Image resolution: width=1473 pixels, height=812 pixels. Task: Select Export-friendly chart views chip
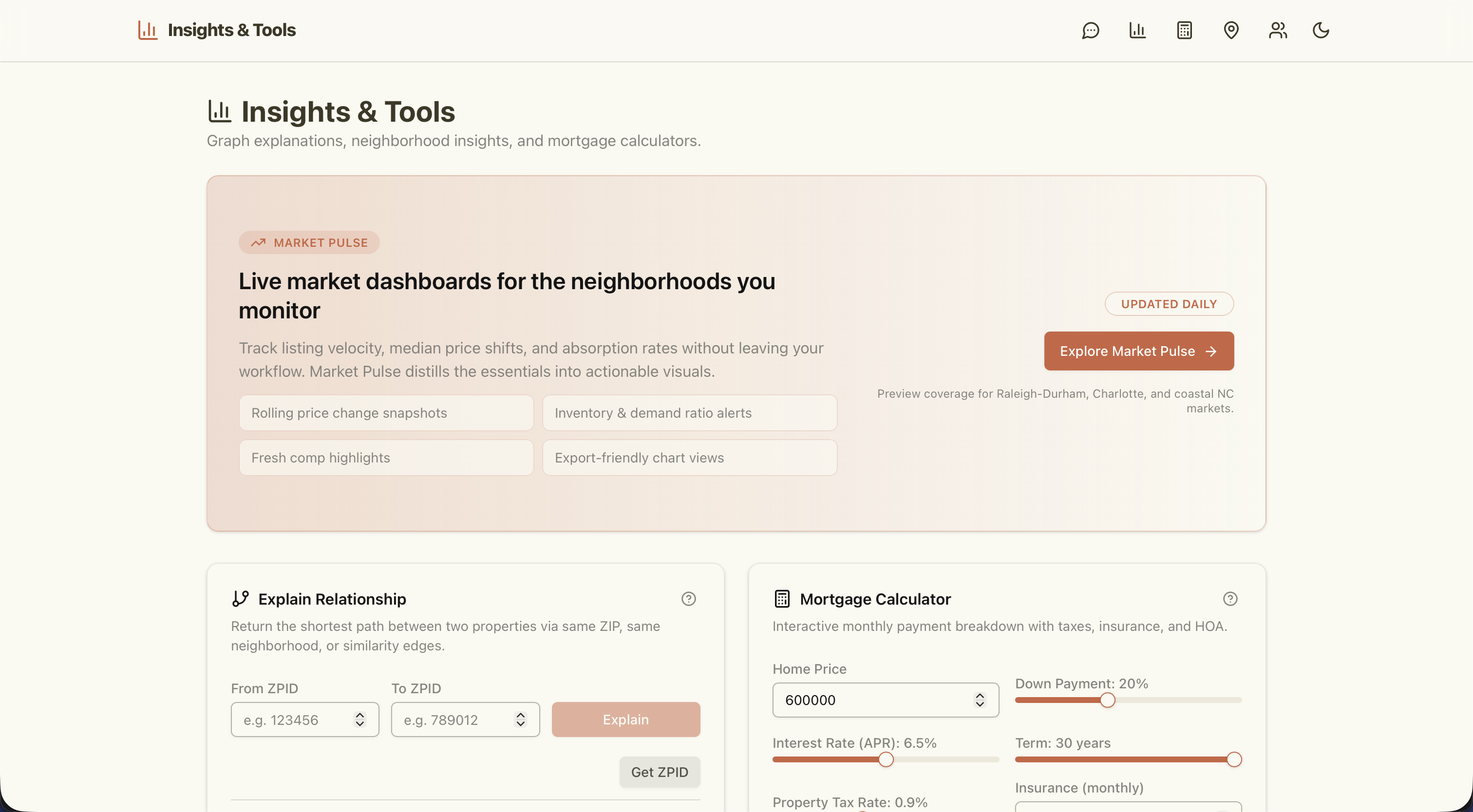click(690, 458)
